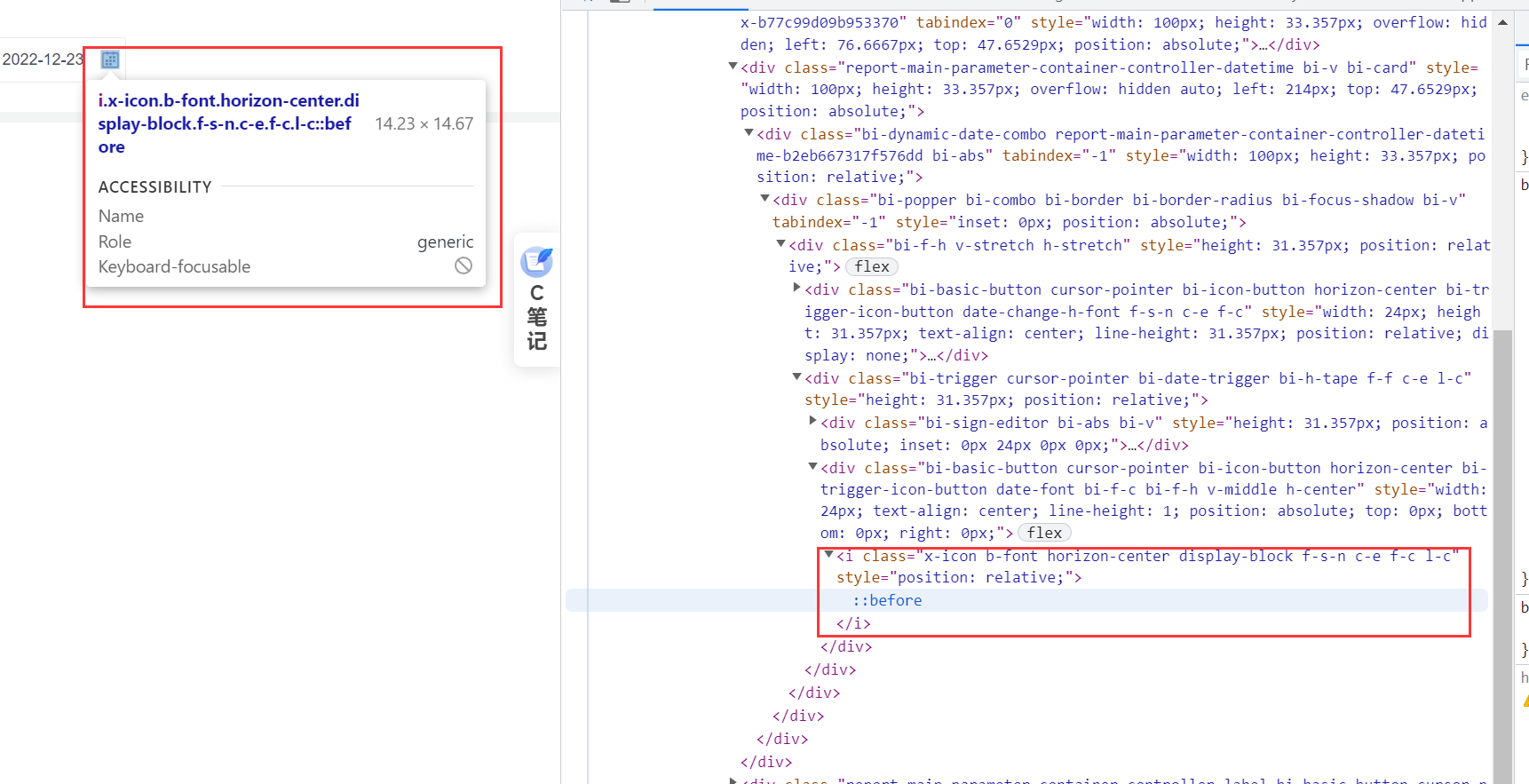
Task: Collapse the bi-dynamic-date-combo div node
Action: [x=749, y=133]
